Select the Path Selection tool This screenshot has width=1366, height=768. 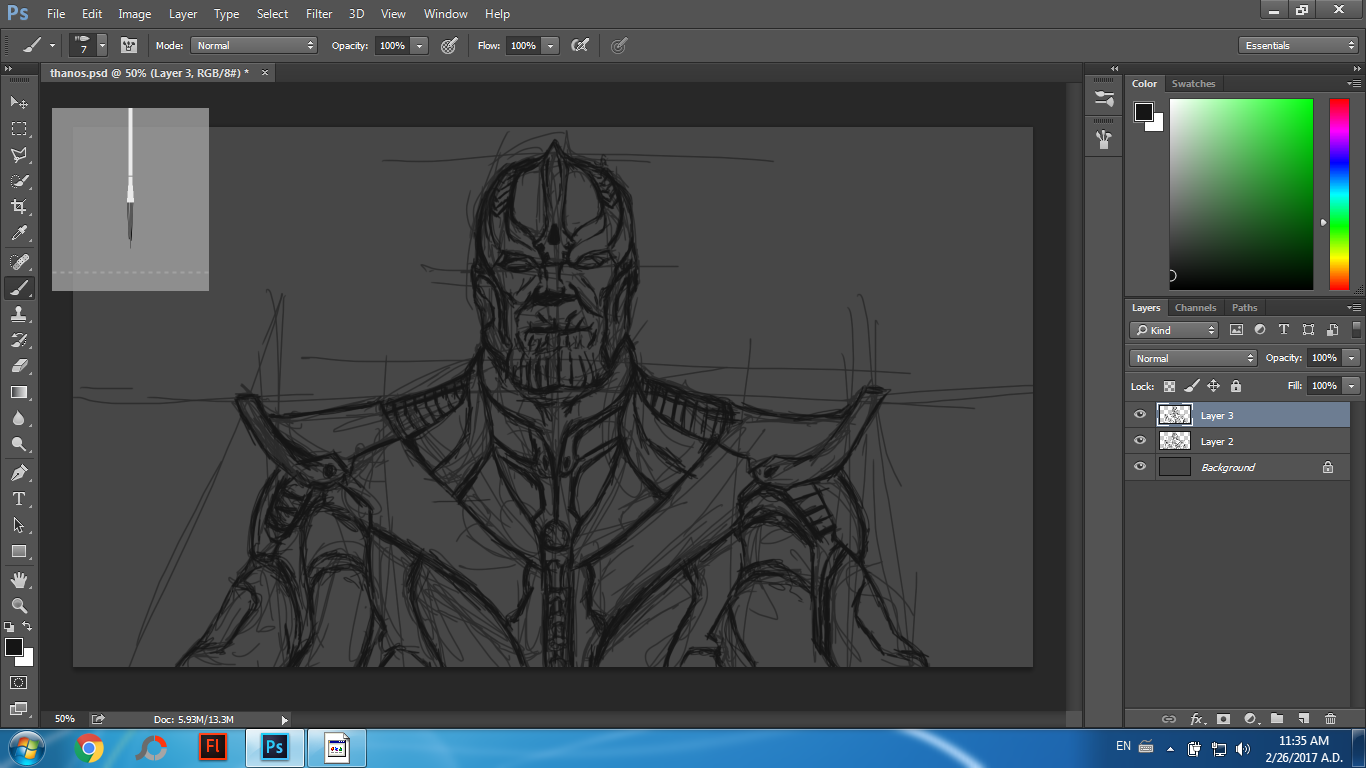(19, 525)
